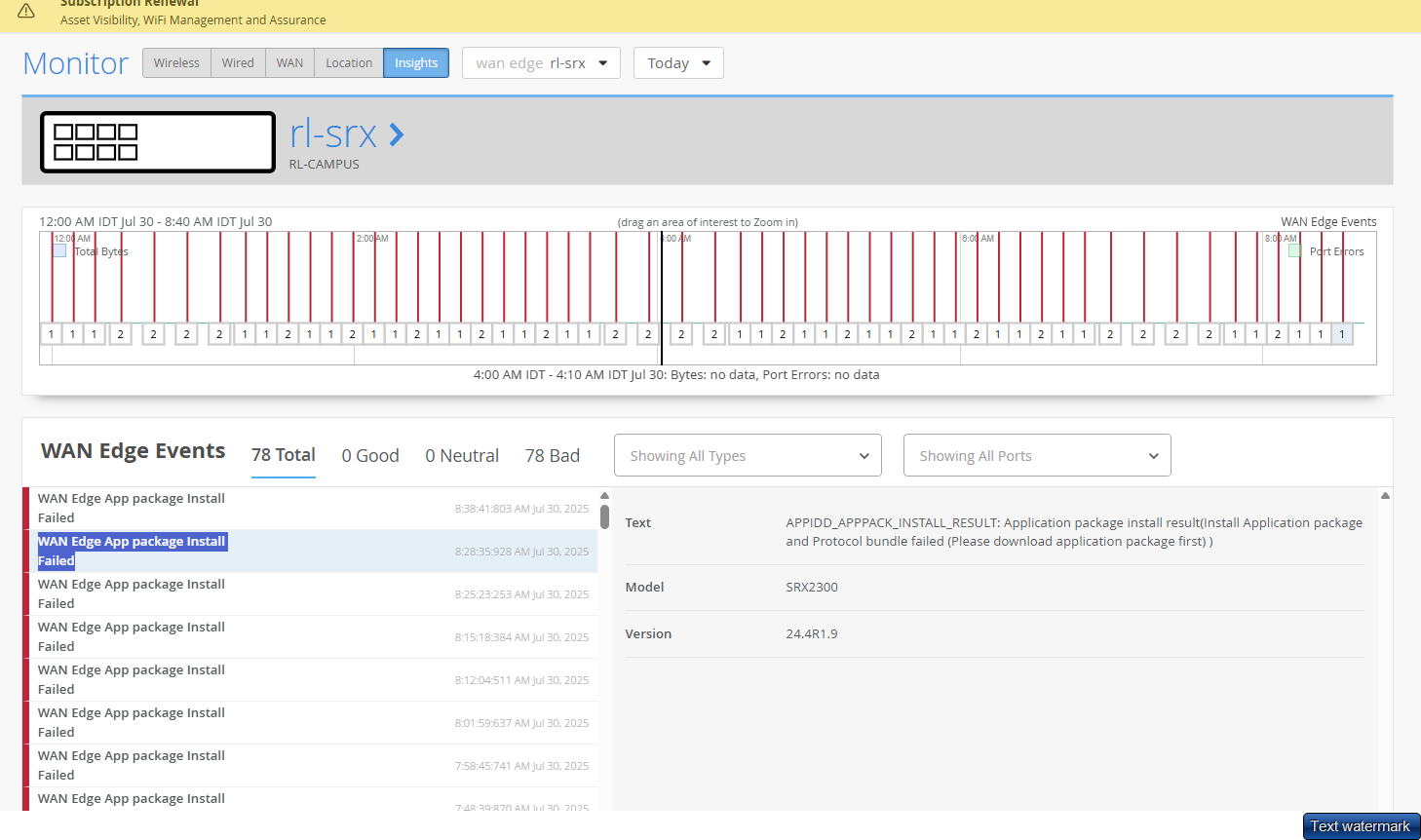Image resolution: width=1421 pixels, height=840 pixels.
Task: Click the Asset Visibility subscription banner text
Action: (193, 20)
